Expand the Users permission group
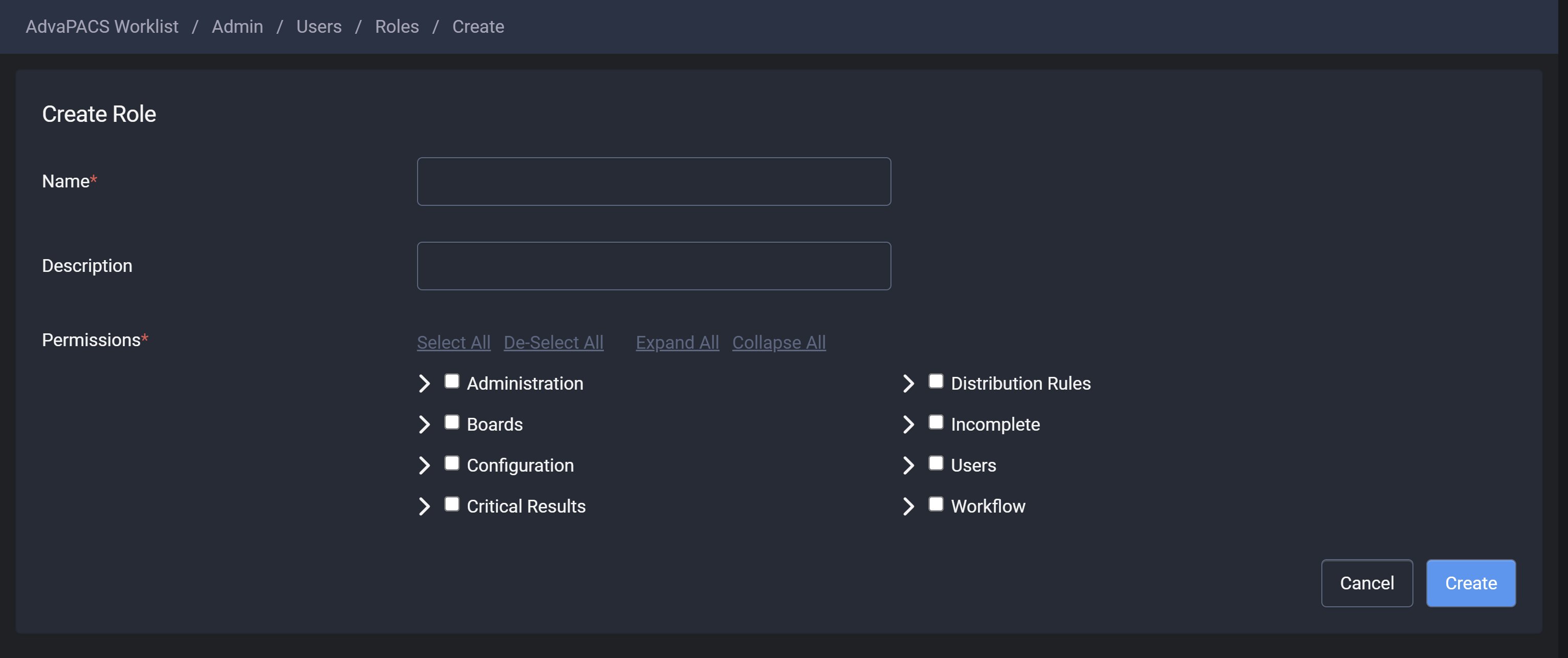This screenshot has height=658, width=1568. (908, 465)
